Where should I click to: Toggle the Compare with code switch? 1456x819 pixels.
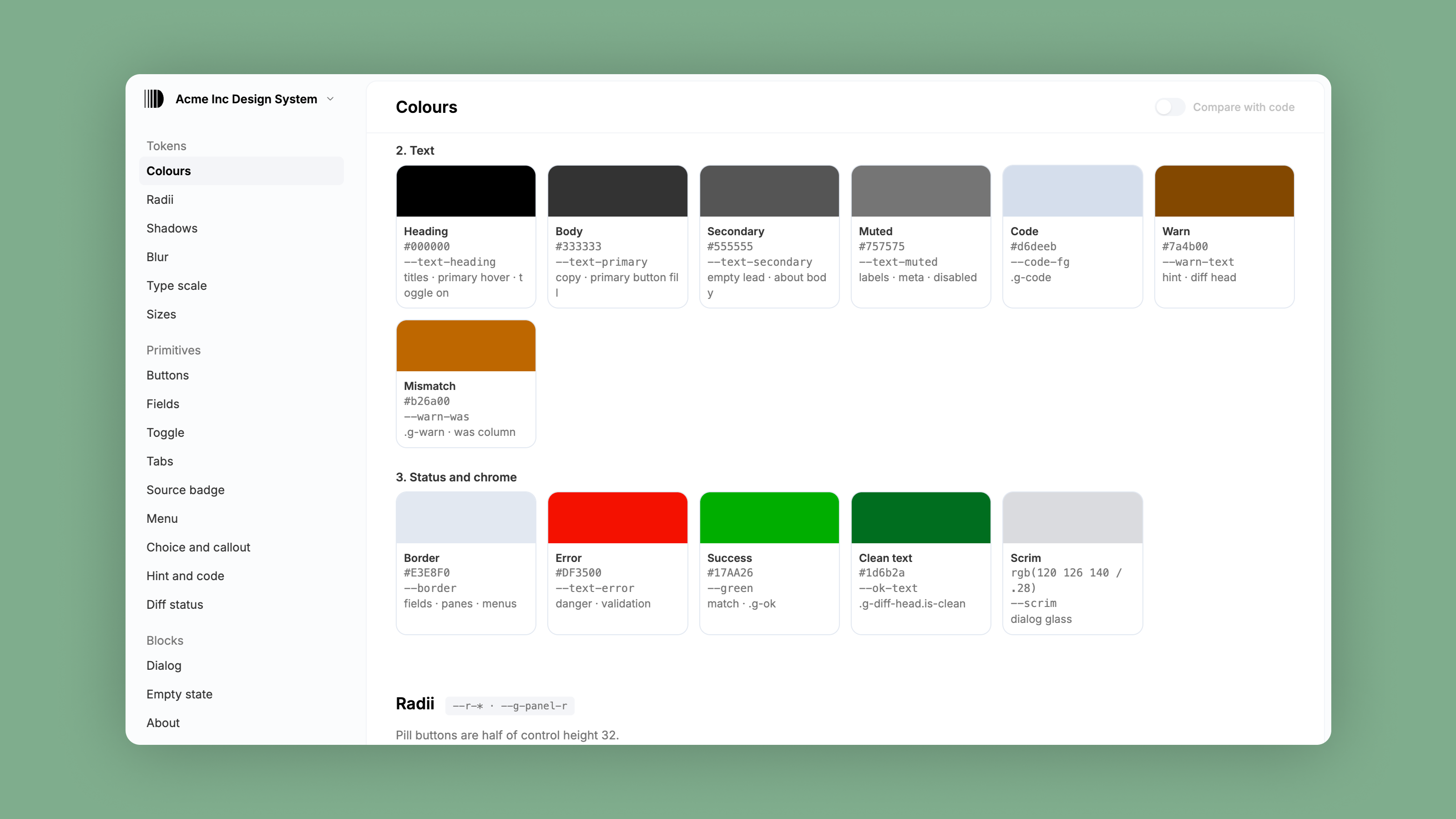1169,107
